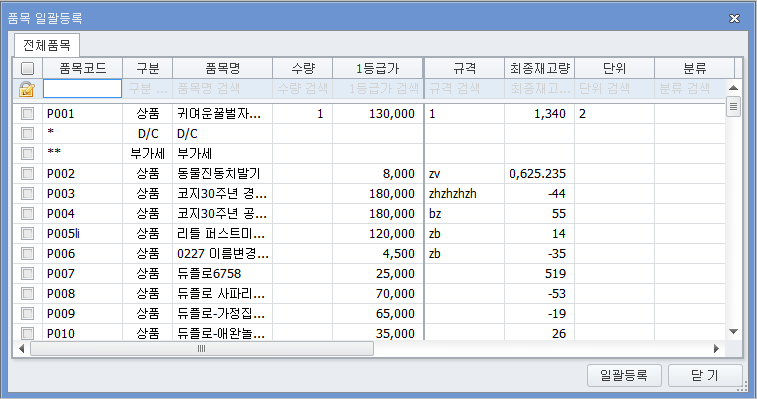The width and height of the screenshot is (757, 399).
Task: Sort by 단위 column header
Action: [615, 68]
